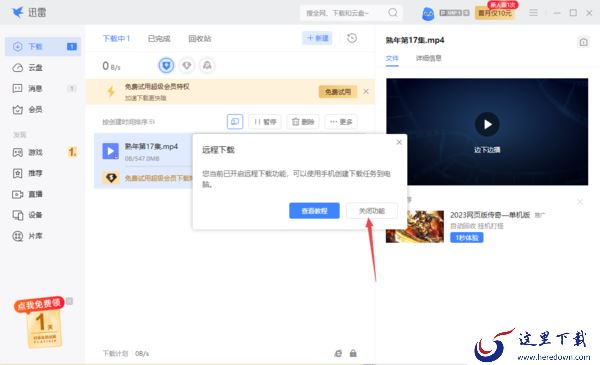Click the remote download icon beside 暂停
Viewport: 600px width, 365px height.
tap(235, 122)
